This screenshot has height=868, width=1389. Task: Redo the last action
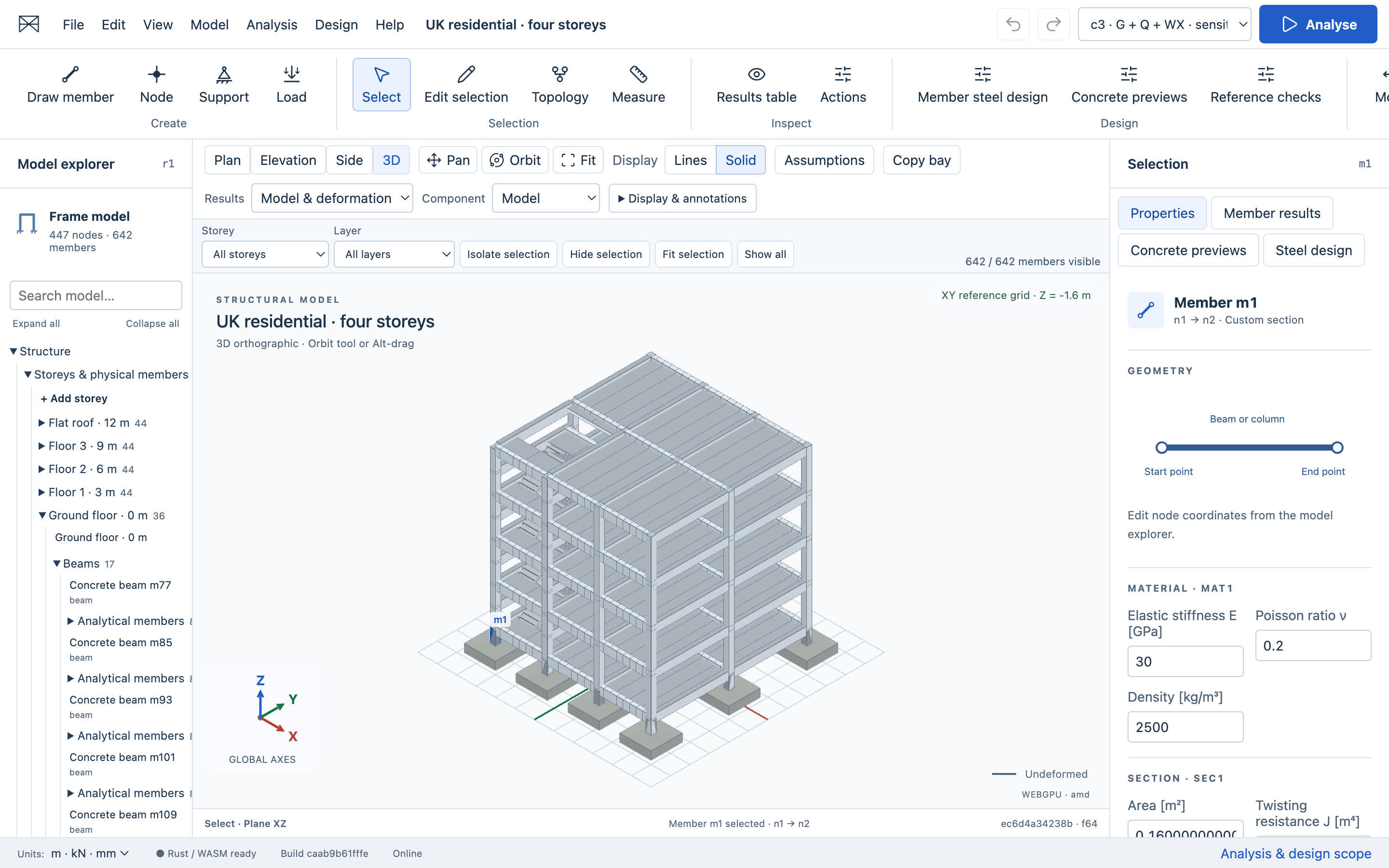click(x=1053, y=24)
